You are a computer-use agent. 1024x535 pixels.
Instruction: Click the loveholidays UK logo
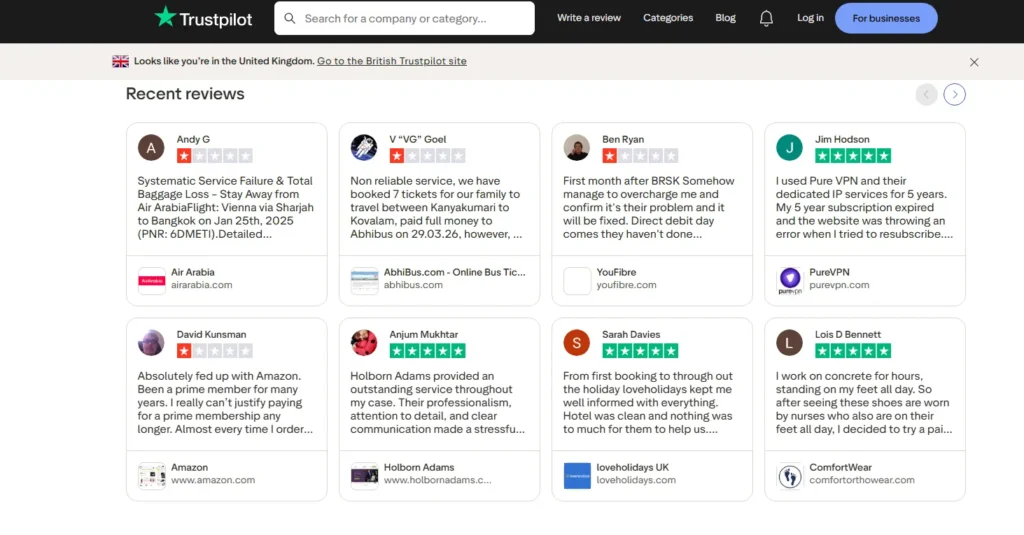pos(577,475)
